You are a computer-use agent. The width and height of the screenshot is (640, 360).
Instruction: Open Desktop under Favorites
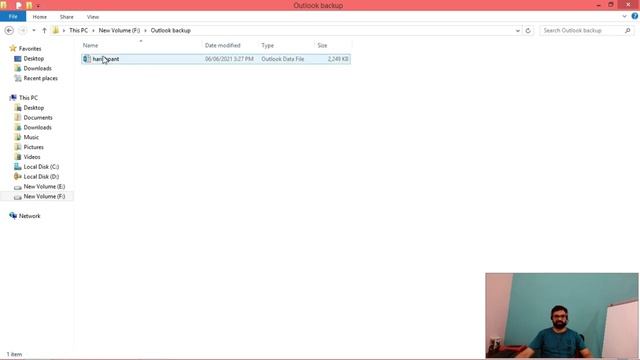(x=33, y=58)
